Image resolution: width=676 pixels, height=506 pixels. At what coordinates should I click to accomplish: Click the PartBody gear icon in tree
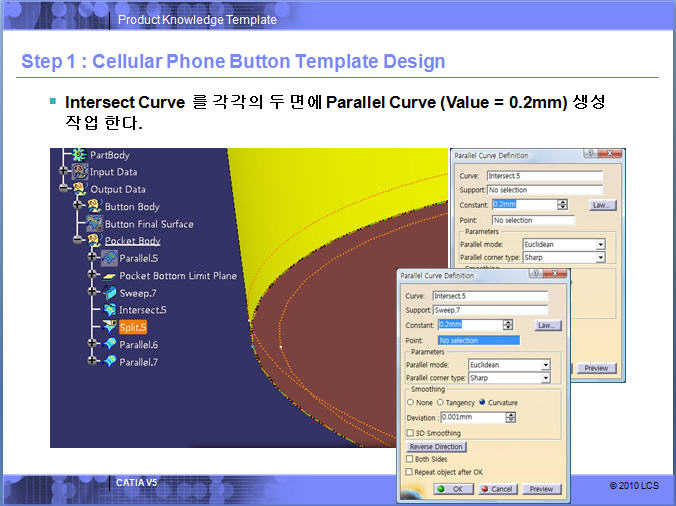(x=80, y=156)
